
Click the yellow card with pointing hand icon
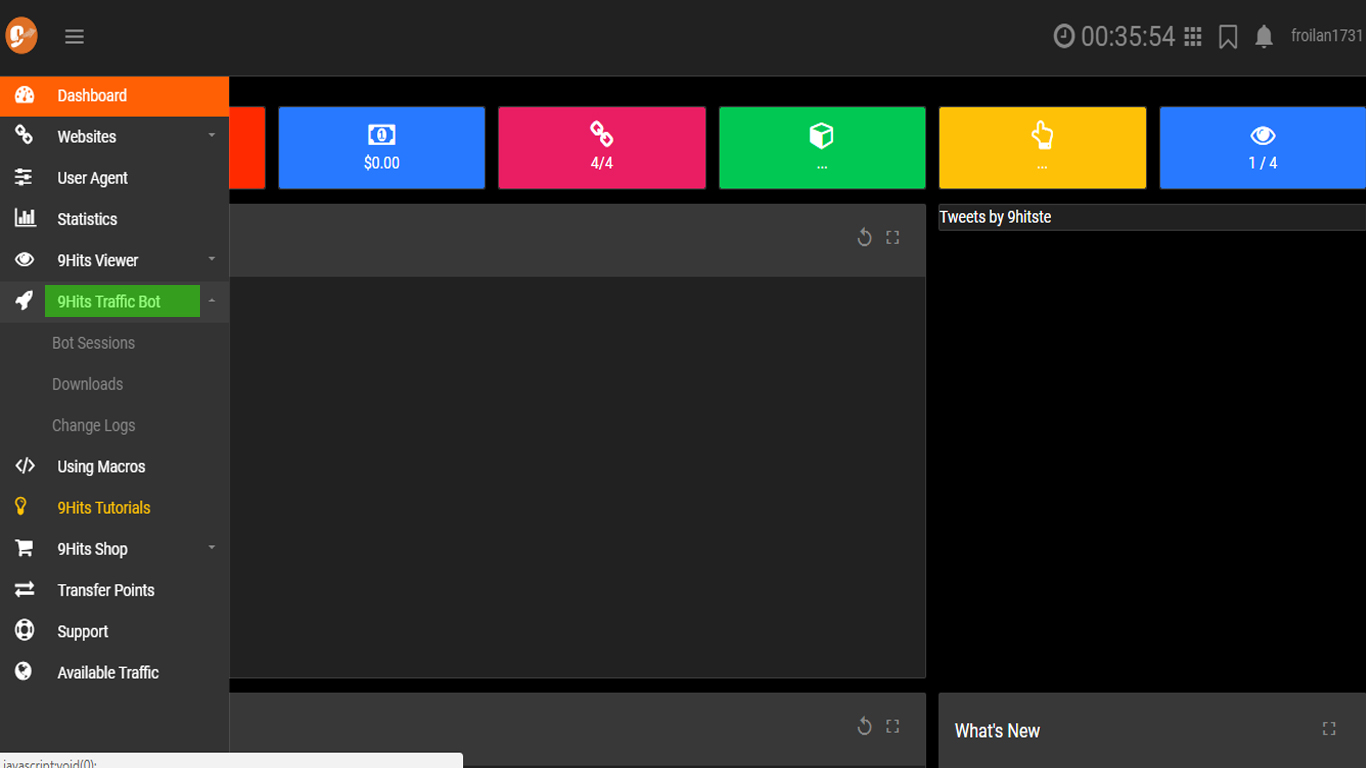click(x=1042, y=148)
